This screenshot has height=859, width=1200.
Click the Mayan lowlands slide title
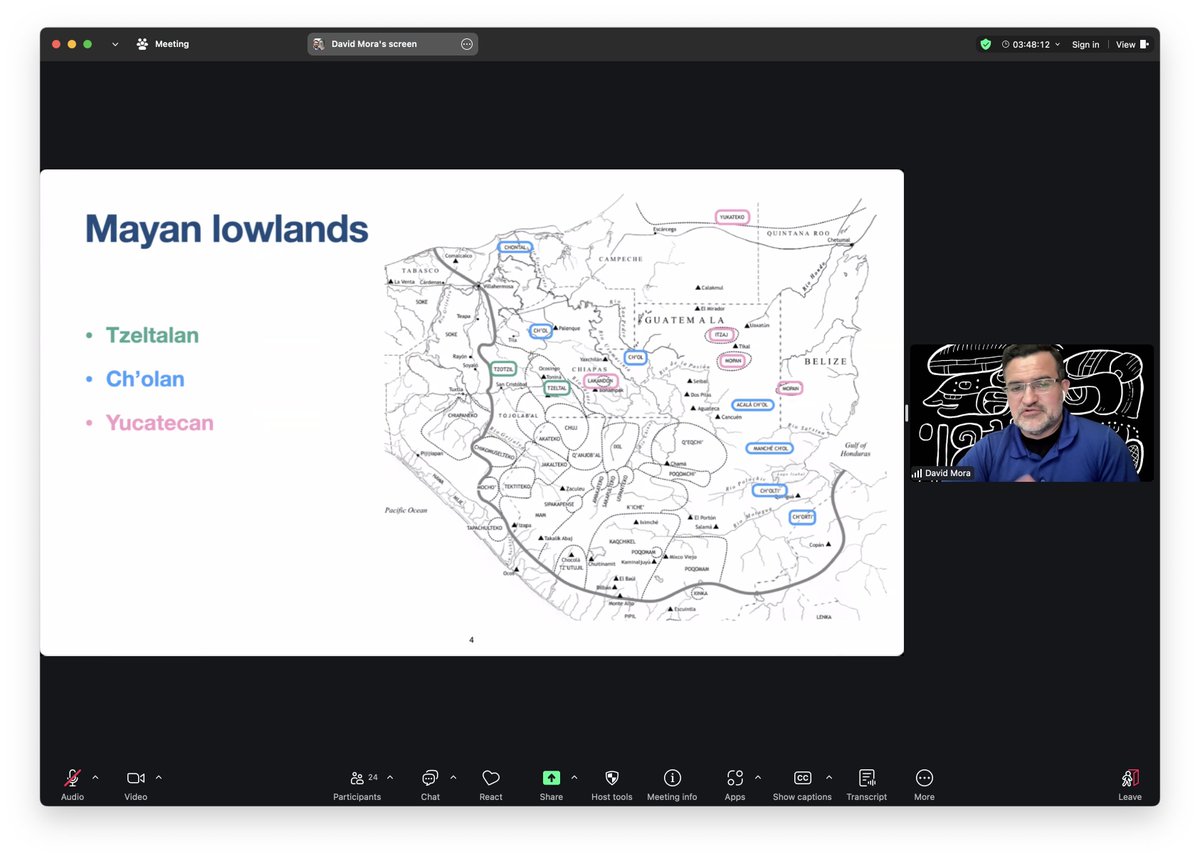(x=227, y=229)
